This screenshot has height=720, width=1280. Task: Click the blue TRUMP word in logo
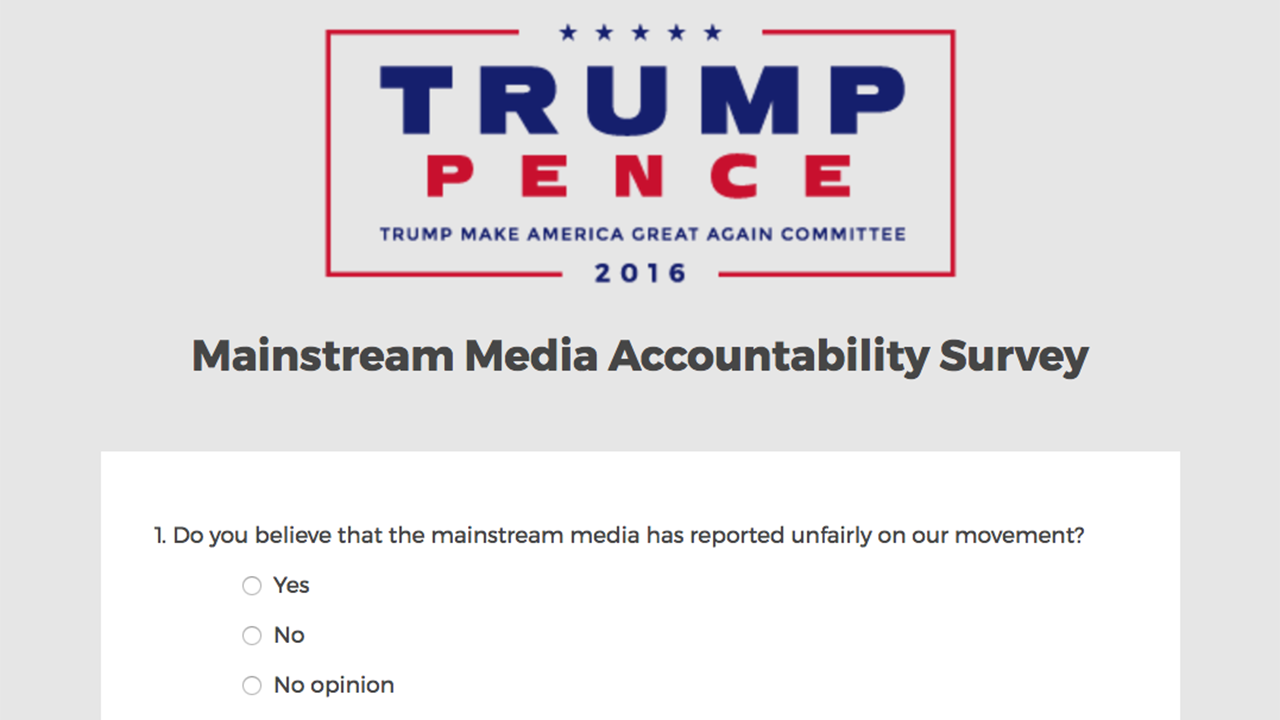pos(641,102)
